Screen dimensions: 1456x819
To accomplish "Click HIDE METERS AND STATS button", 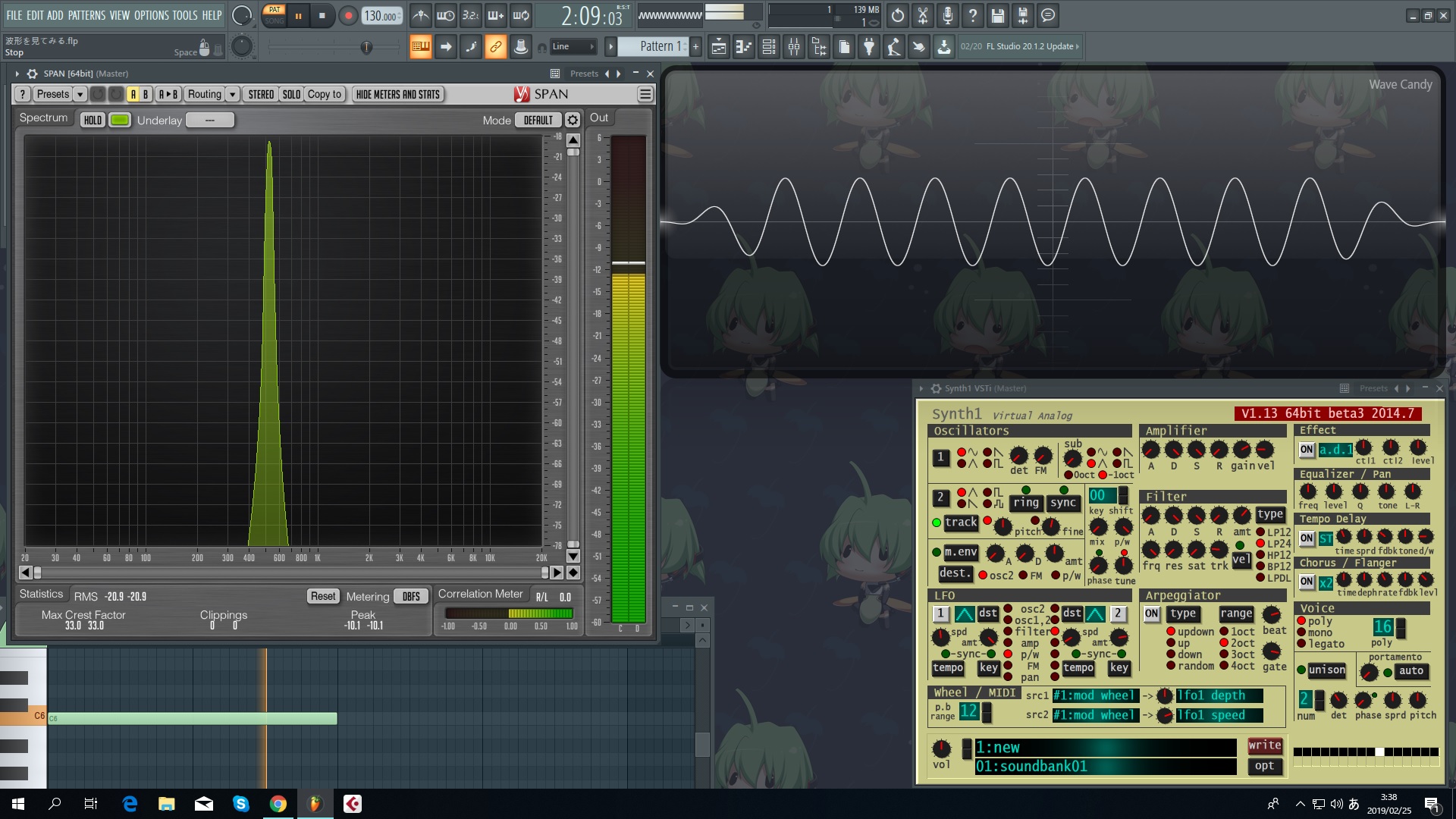I will pos(398,94).
